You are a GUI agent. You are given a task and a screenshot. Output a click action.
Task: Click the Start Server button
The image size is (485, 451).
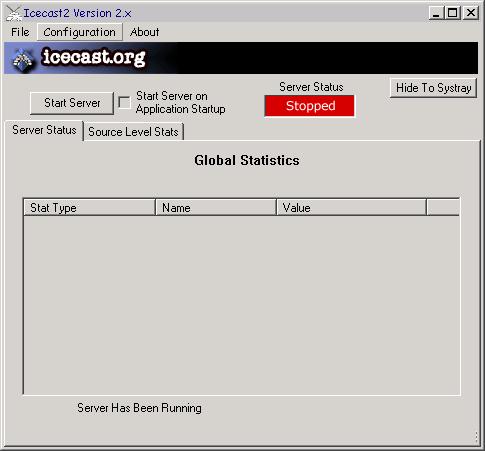coord(72,103)
